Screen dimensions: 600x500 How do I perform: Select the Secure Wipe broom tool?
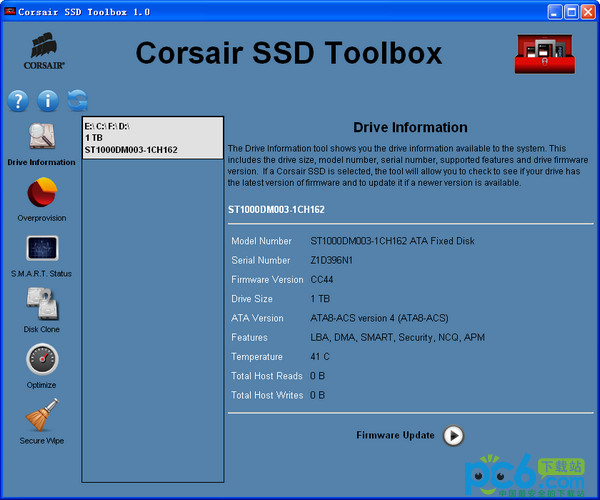coord(41,414)
